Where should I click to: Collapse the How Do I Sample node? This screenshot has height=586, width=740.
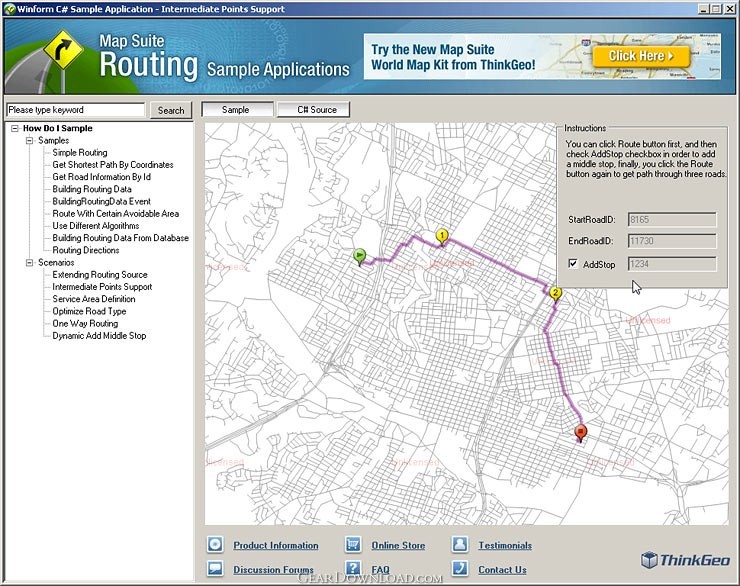point(15,128)
